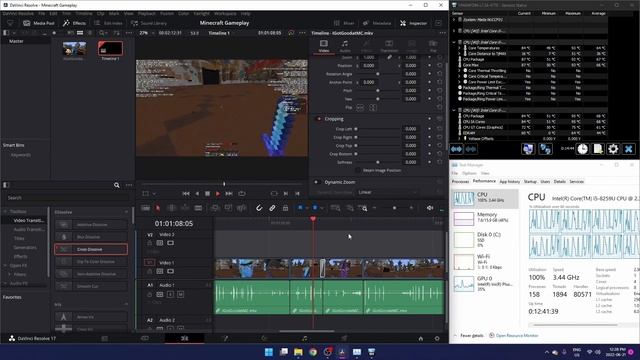The width and height of the screenshot is (640, 360).
Task: Open the Edit Index panel
Action: (108, 23)
